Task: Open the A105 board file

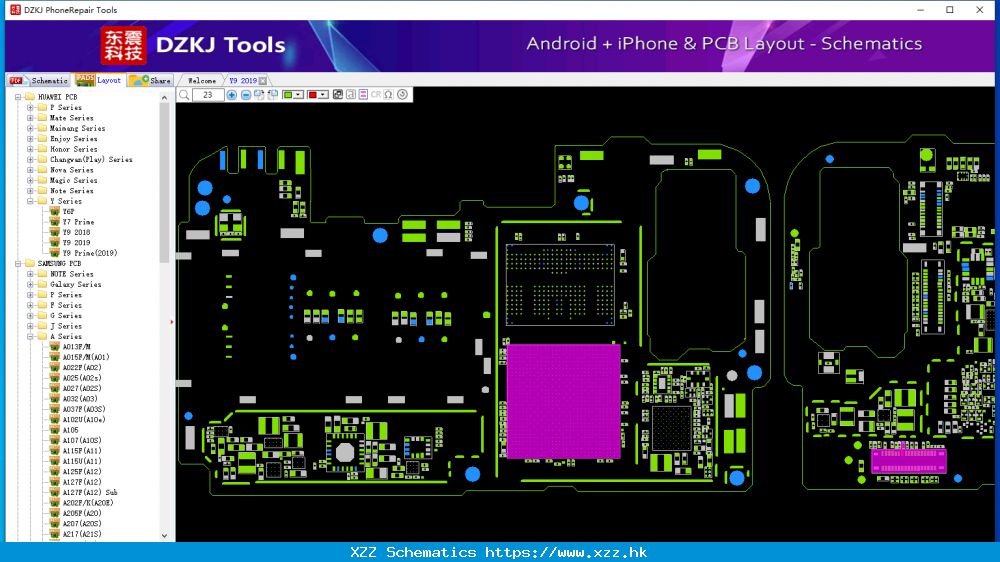Action: [x=70, y=430]
